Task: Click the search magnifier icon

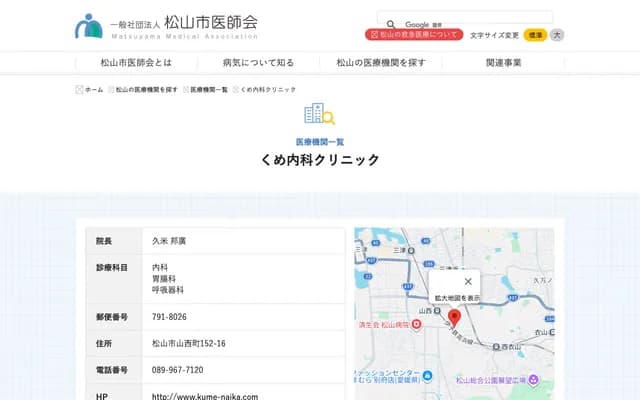Action: tap(391, 24)
